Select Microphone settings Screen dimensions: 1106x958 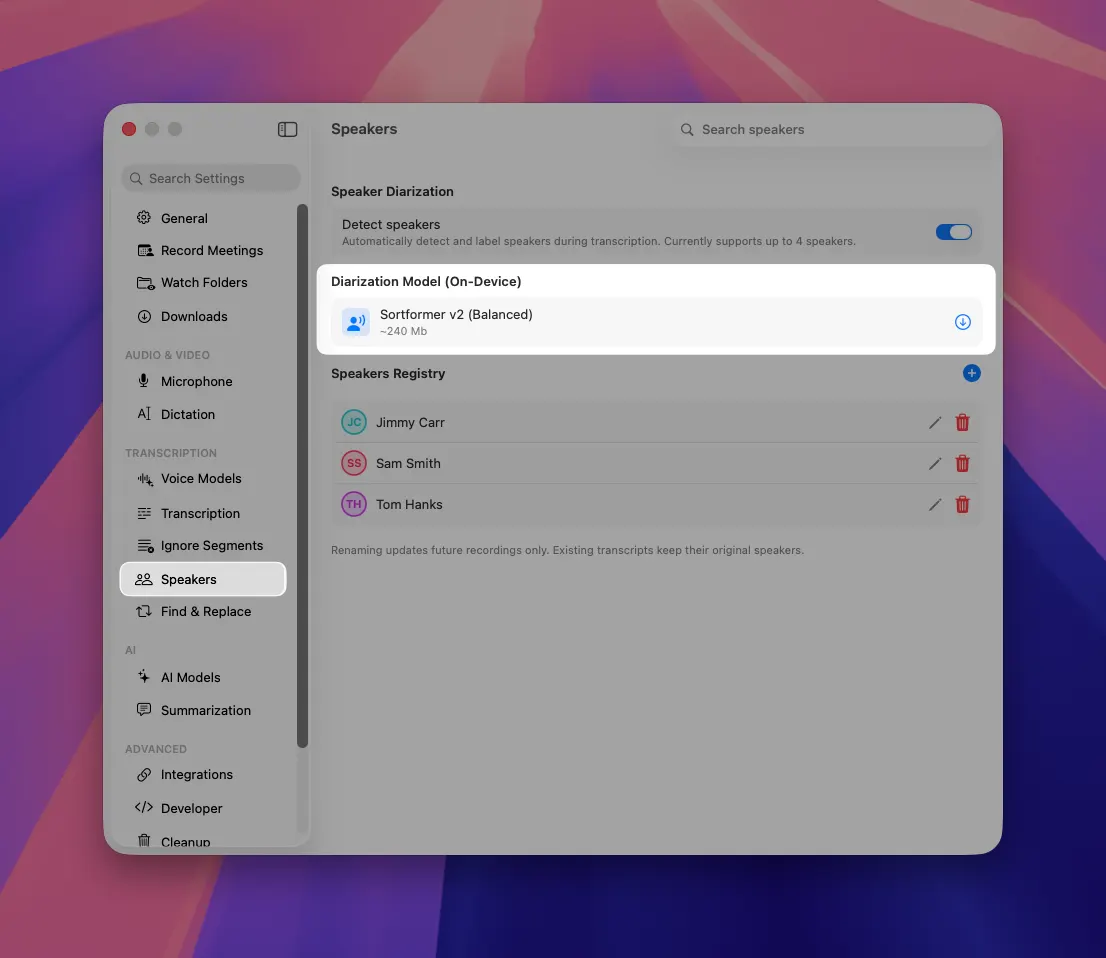click(203, 382)
